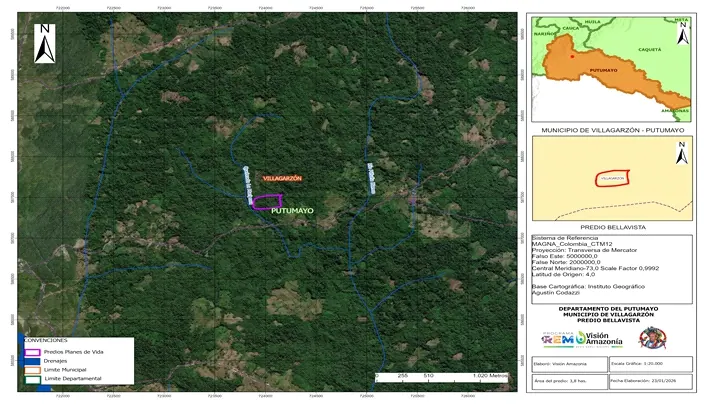Click the 'Escala Gráfica: 1:20.000' box
This screenshot has width=709, height=404.
(x=651, y=364)
